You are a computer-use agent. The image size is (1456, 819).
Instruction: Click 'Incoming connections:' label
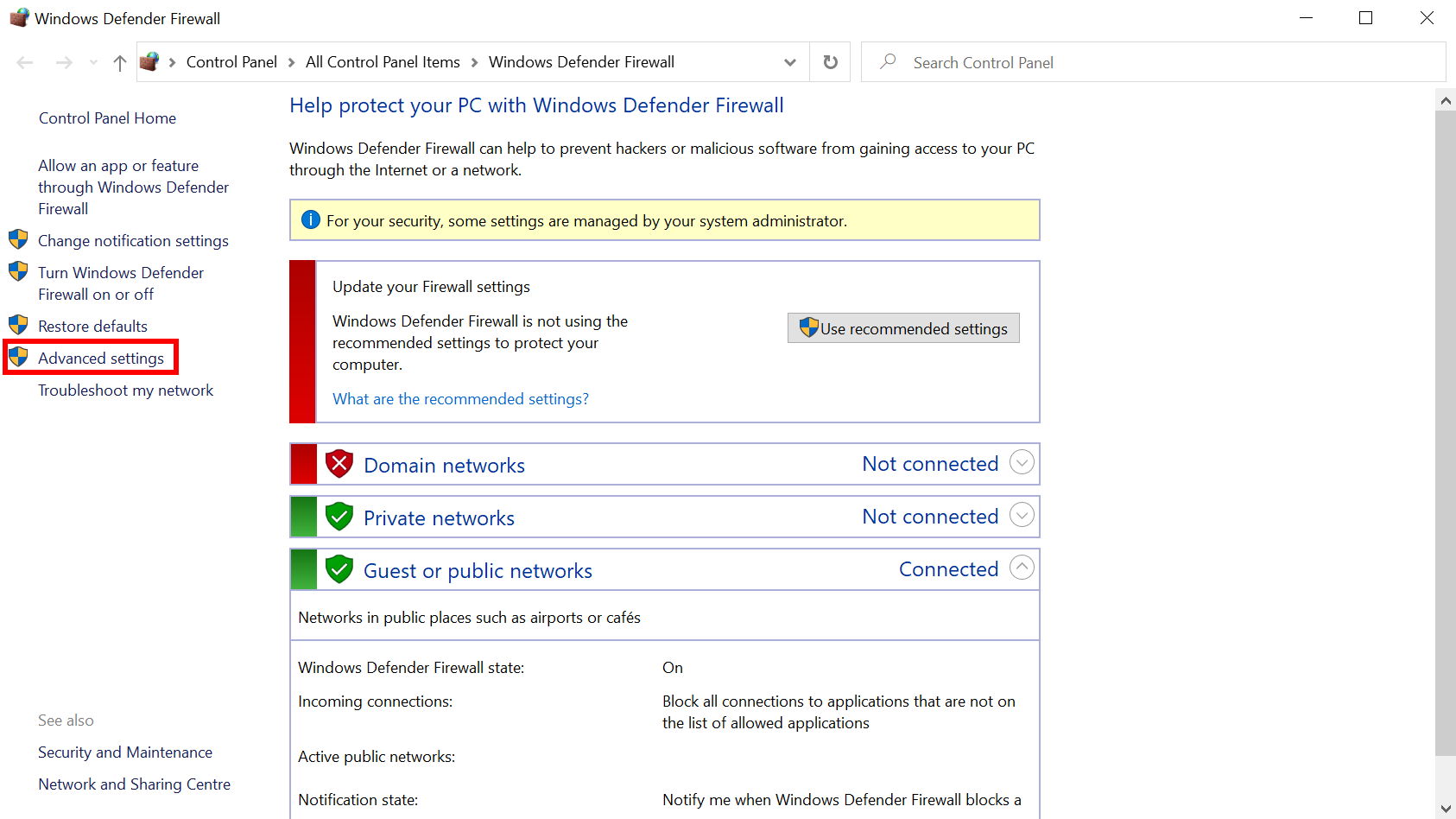[x=375, y=702]
